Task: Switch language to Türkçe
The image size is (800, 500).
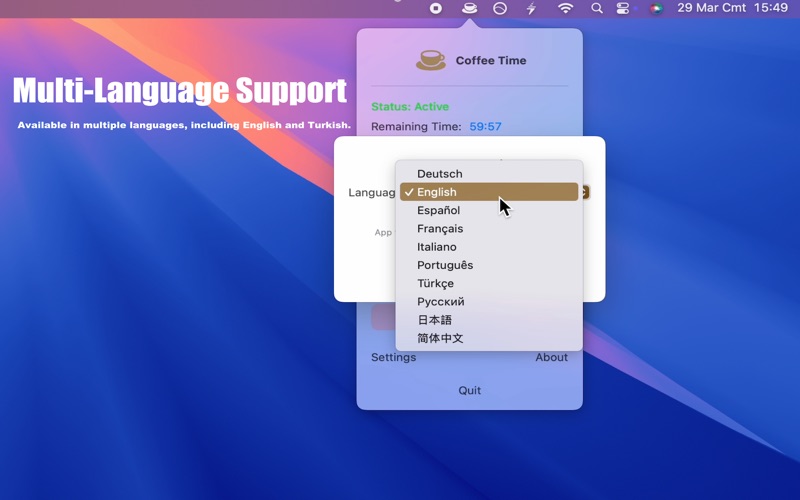Action: 489,284
